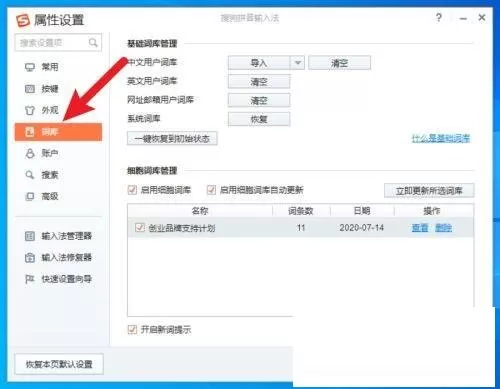
Task: Click the 外观 shirt icon in sidebar
Action: click(30, 110)
